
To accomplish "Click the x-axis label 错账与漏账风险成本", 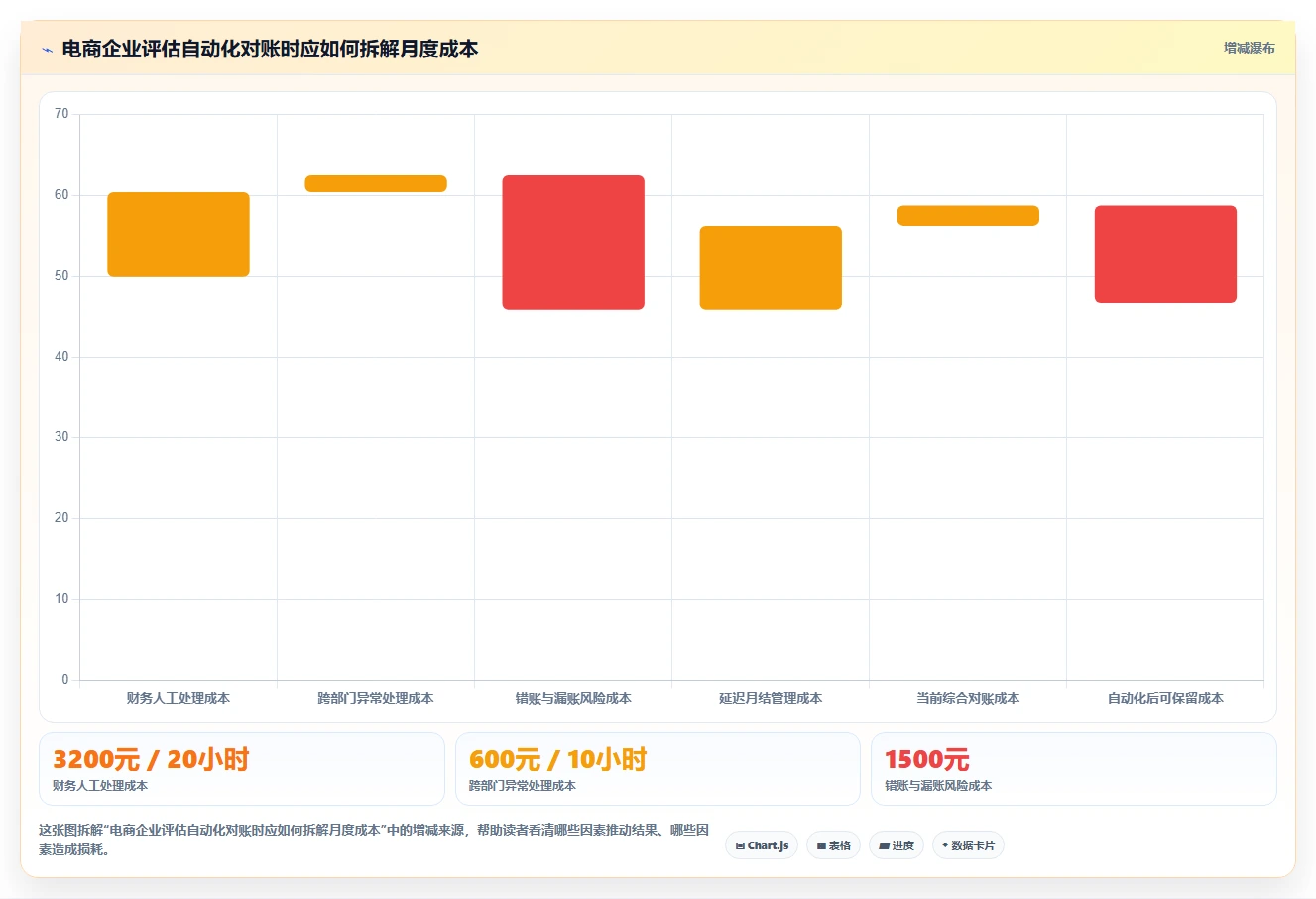I will (573, 698).
